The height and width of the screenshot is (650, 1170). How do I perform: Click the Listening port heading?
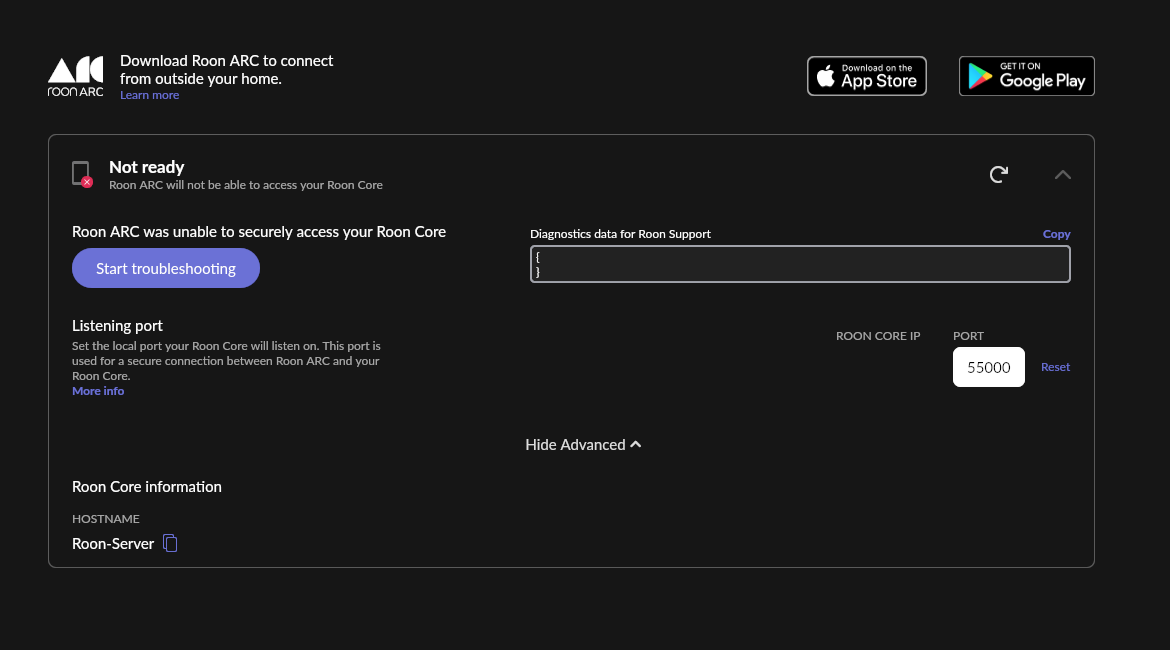[x=117, y=325]
